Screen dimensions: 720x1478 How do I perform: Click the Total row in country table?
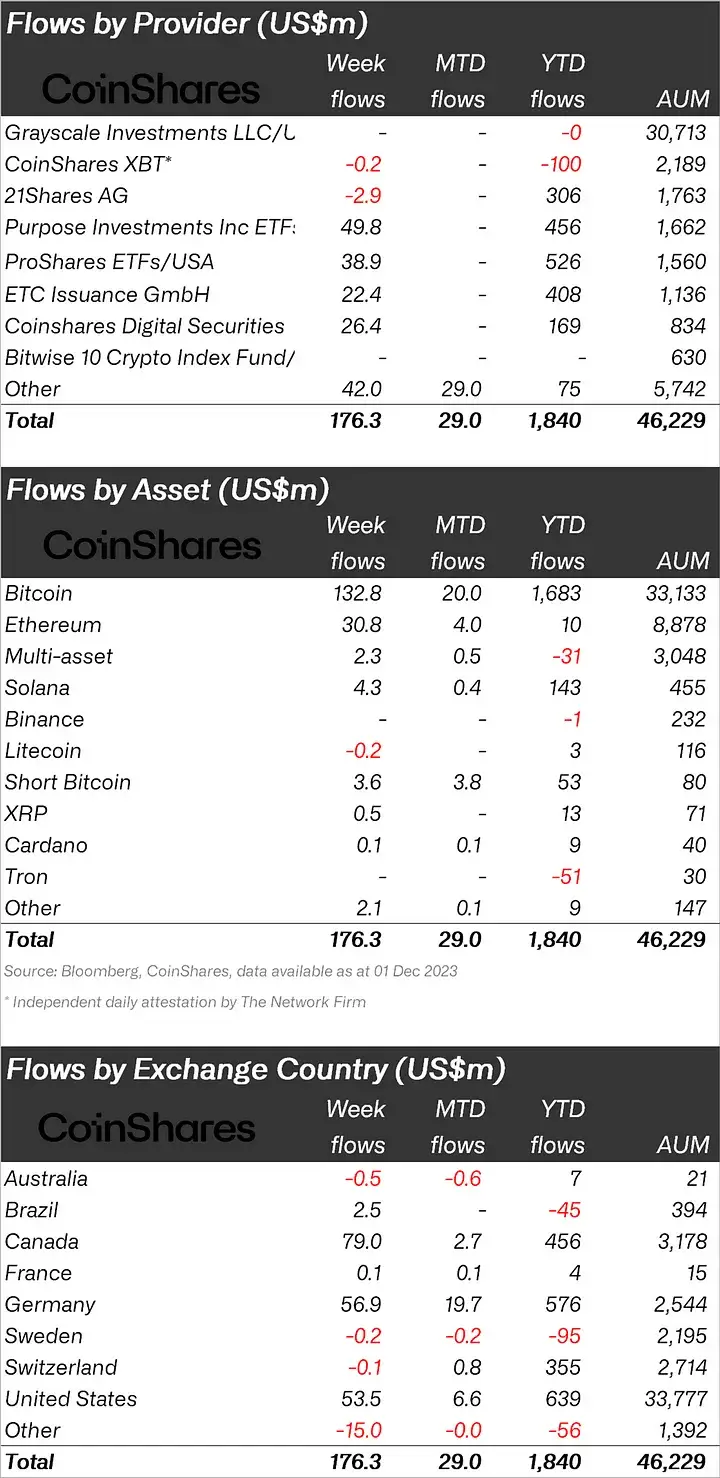[360, 1462]
